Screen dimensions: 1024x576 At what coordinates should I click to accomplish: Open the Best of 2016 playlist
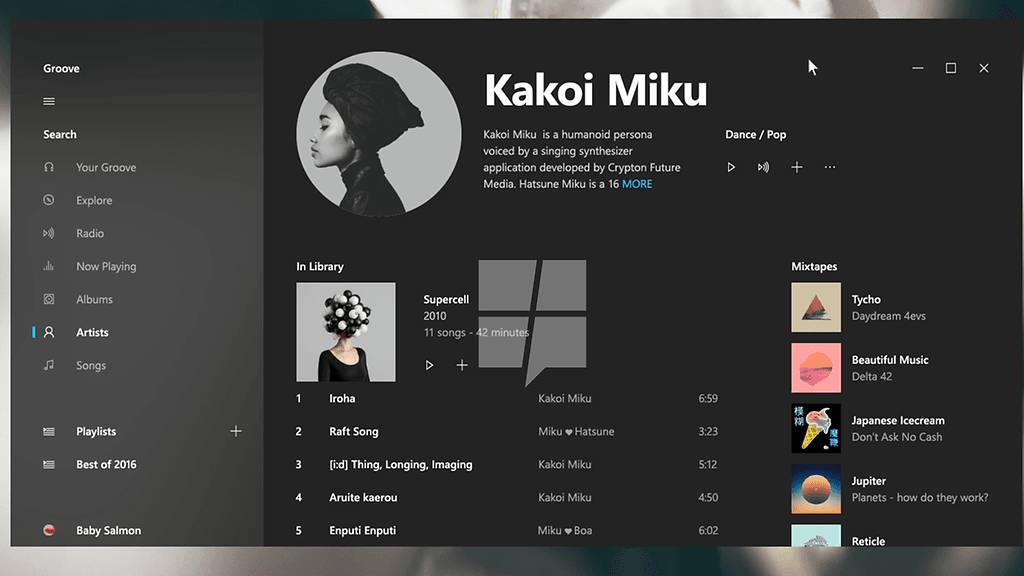tap(106, 464)
